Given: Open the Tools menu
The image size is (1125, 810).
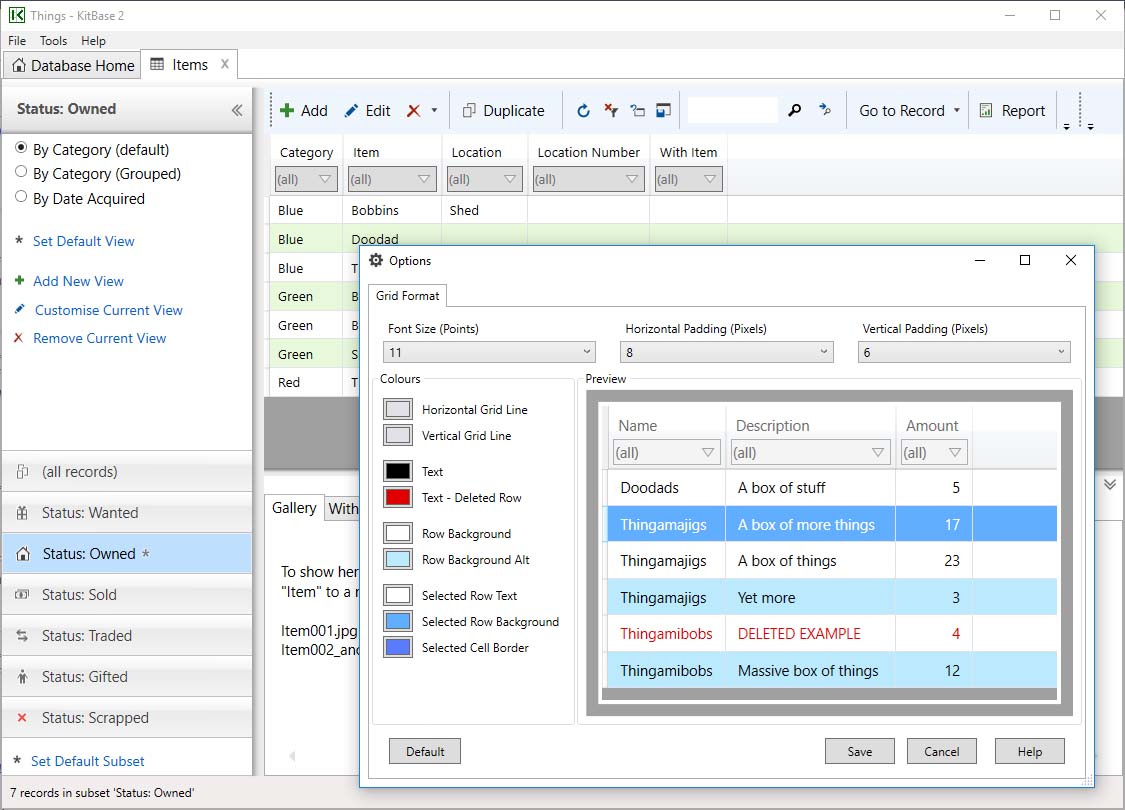Looking at the screenshot, I should click(53, 41).
